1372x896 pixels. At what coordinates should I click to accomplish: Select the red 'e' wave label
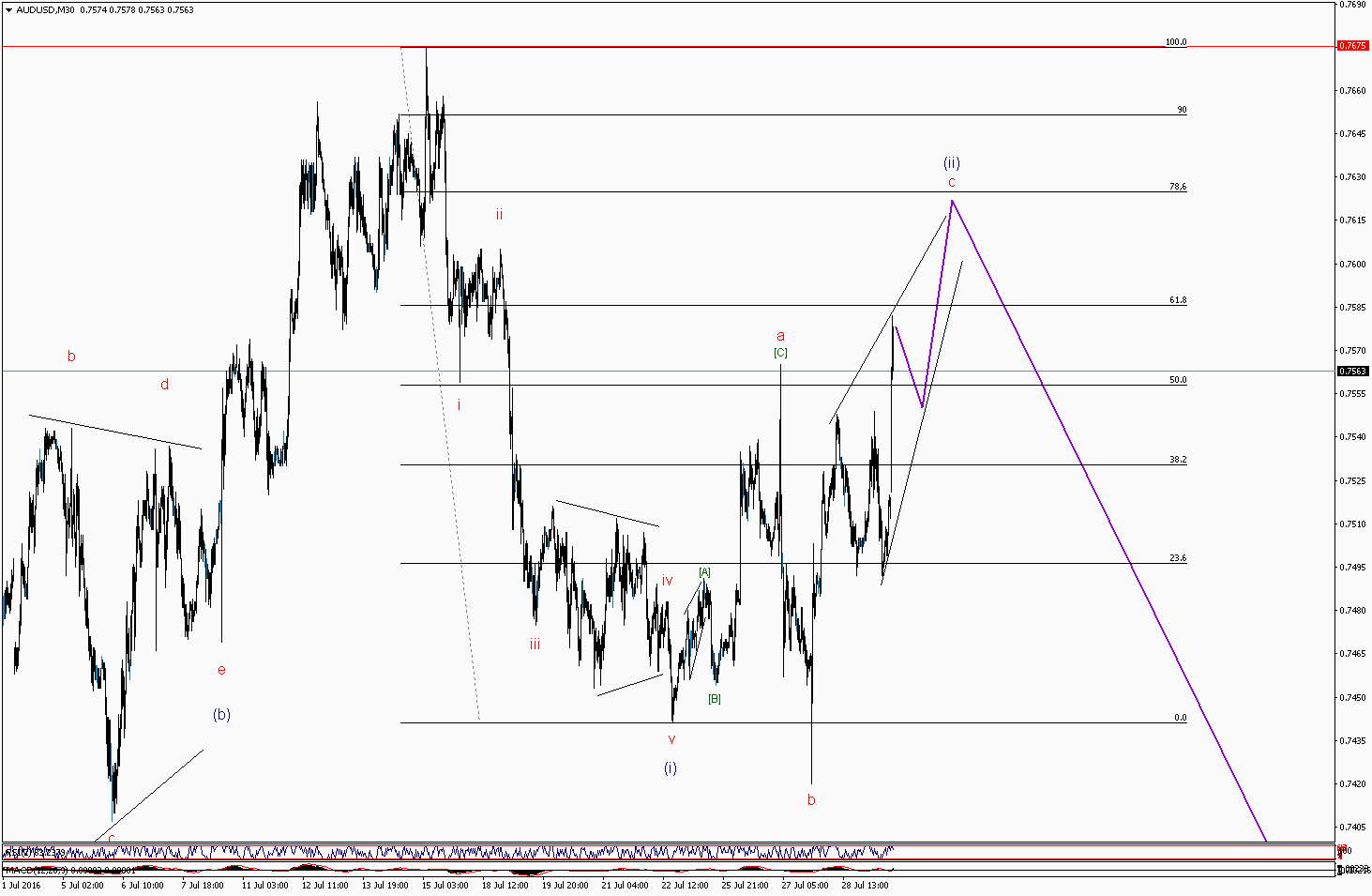click(221, 670)
